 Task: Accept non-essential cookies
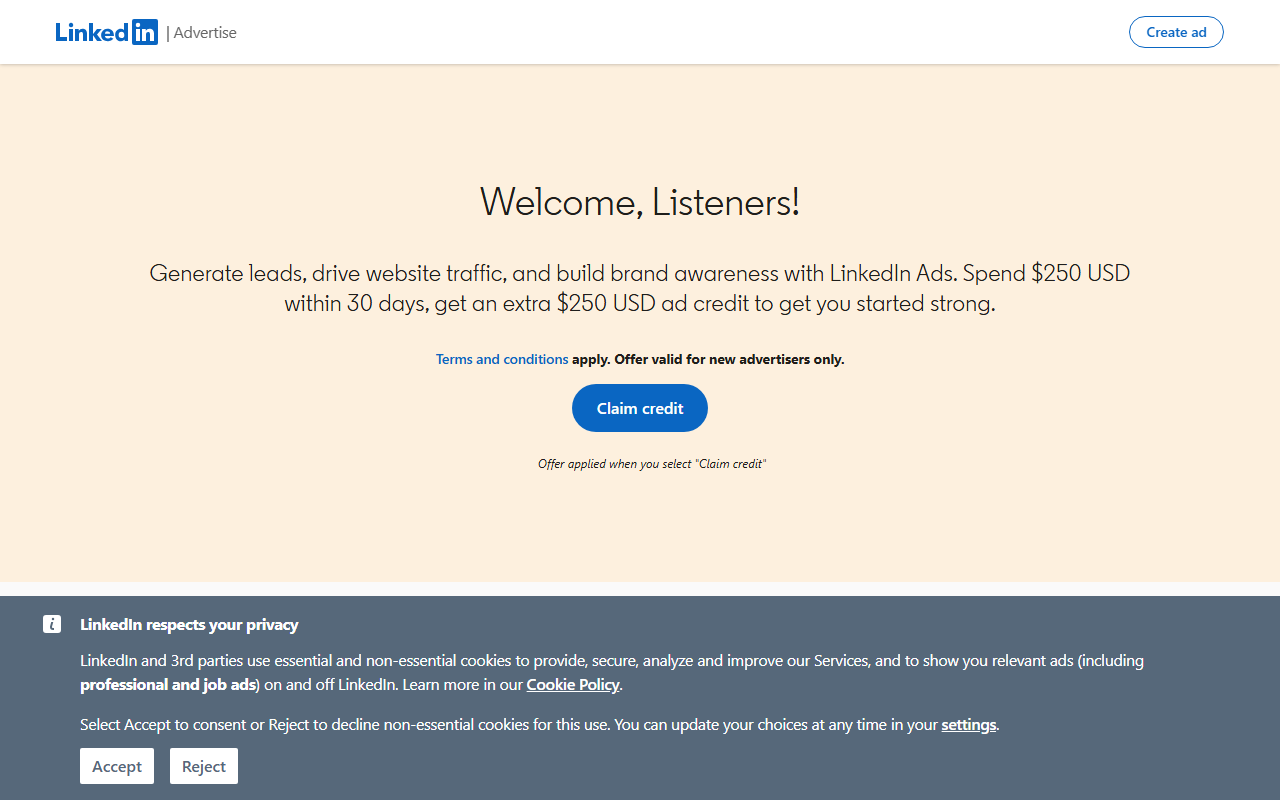[x=117, y=766]
